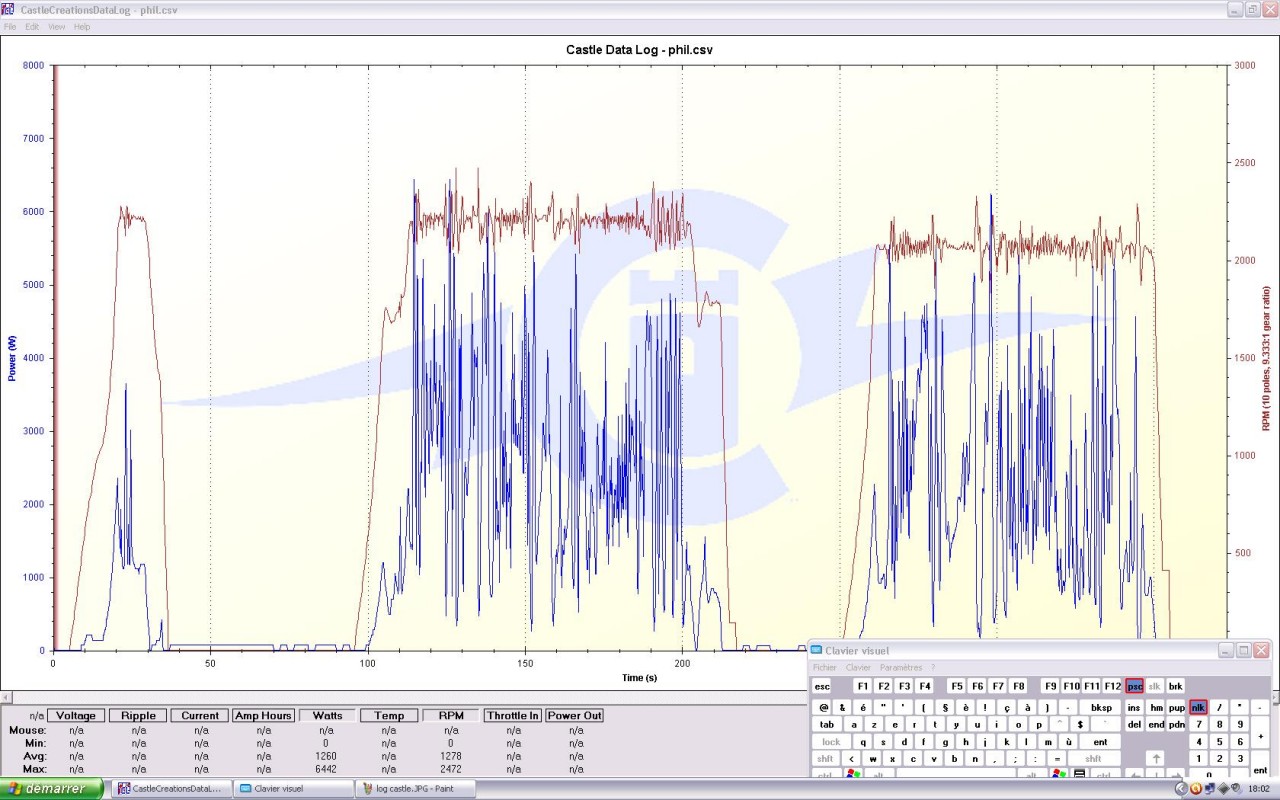Click the up arrow key on the on-screen keyboard
This screenshot has height=800, width=1280.
pos(1155,758)
